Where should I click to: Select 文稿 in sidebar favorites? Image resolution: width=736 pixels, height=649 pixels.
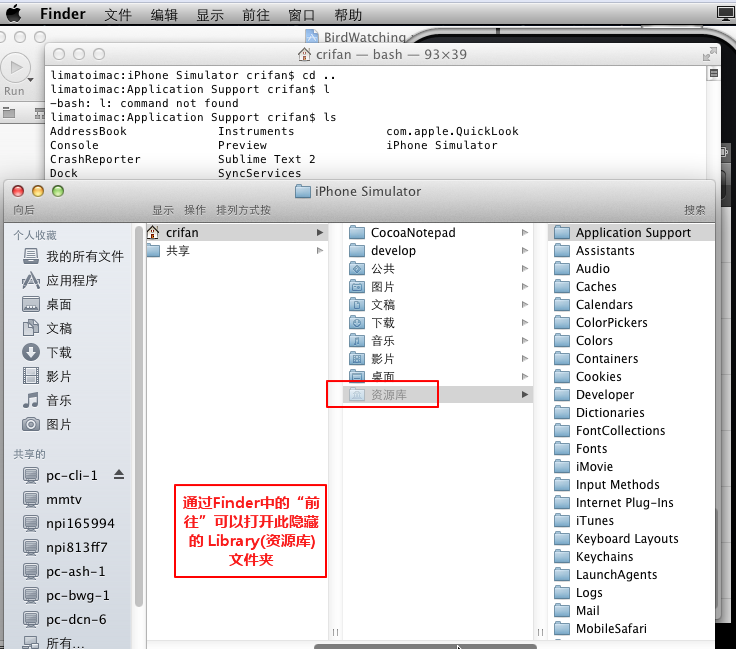47,328
